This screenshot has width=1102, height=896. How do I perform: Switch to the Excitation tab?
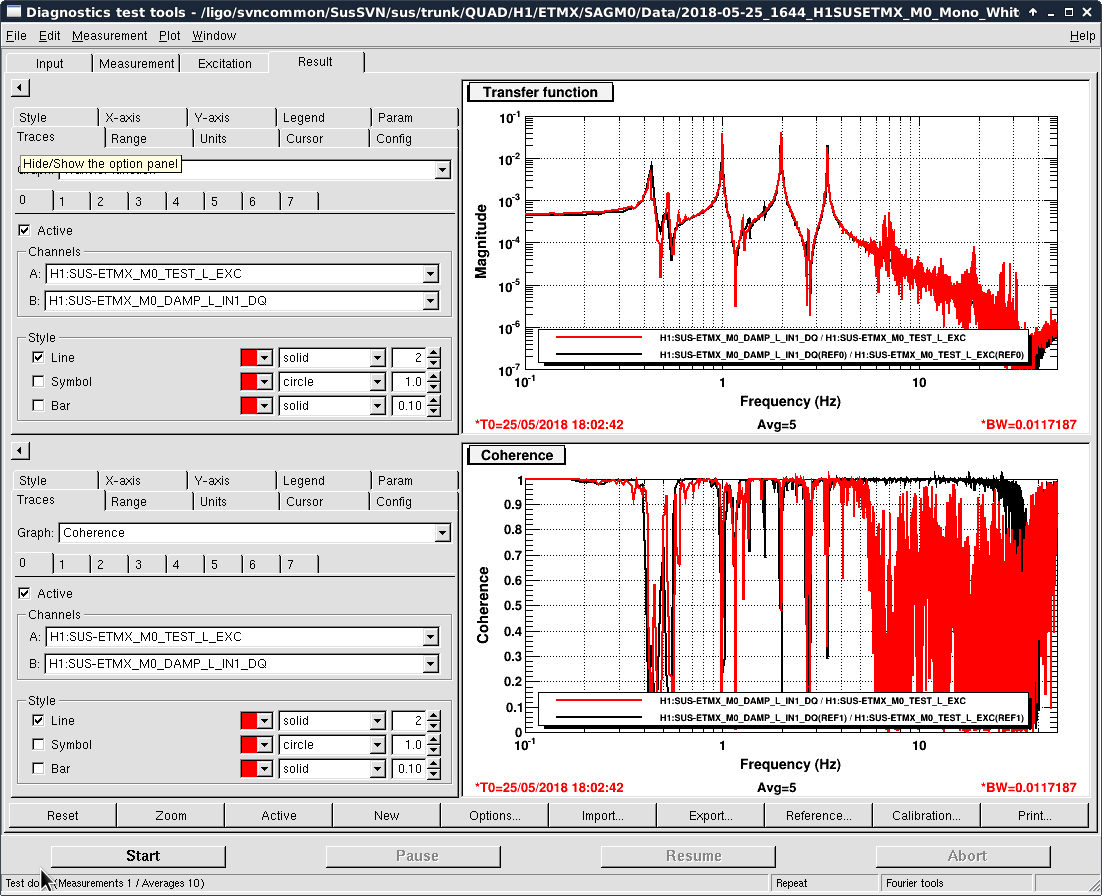click(225, 63)
